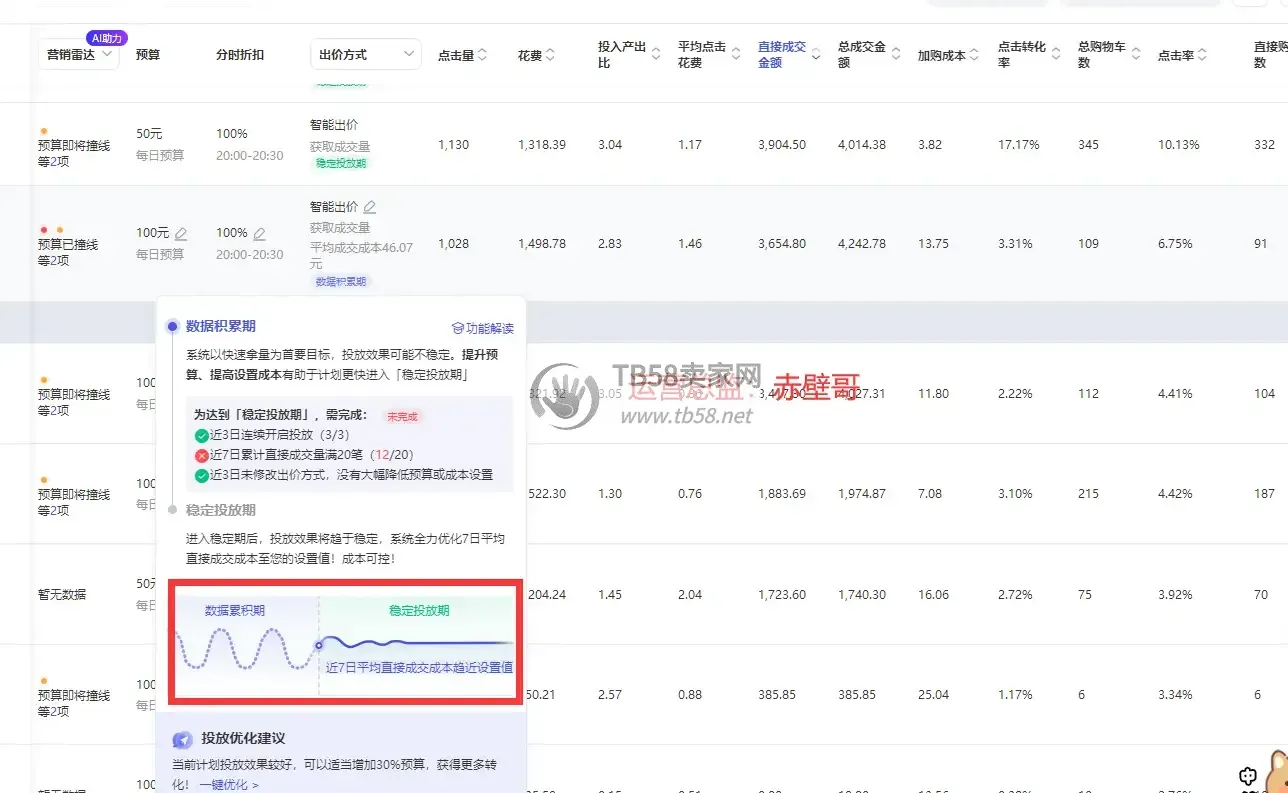Click the 投放优化建议 rocket icon
The width and height of the screenshot is (1288, 793).
(182, 739)
